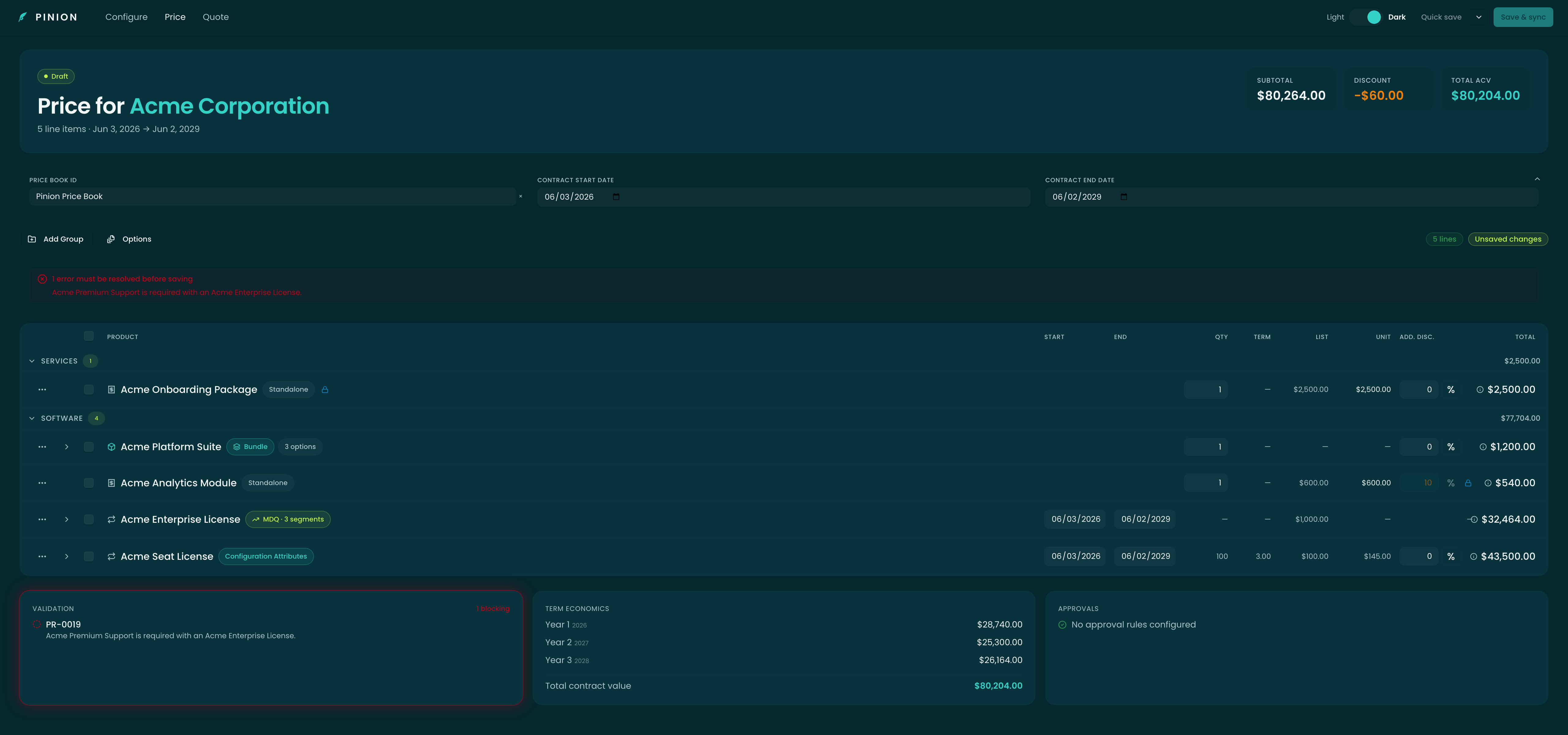
Task: Open the Options menu button
Action: pyautogui.click(x=129, y=239)
